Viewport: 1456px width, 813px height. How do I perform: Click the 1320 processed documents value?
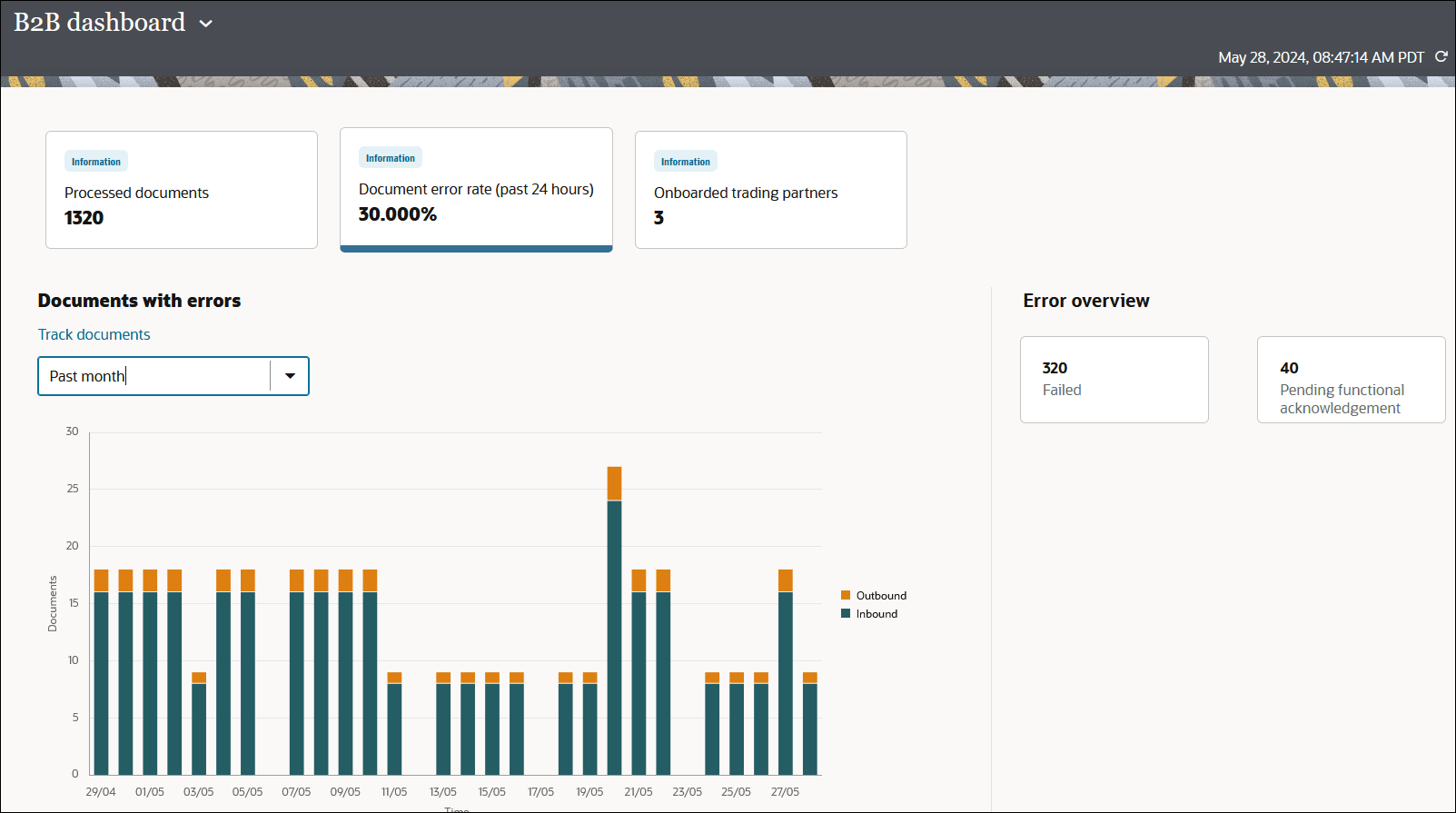pos(84,218)
